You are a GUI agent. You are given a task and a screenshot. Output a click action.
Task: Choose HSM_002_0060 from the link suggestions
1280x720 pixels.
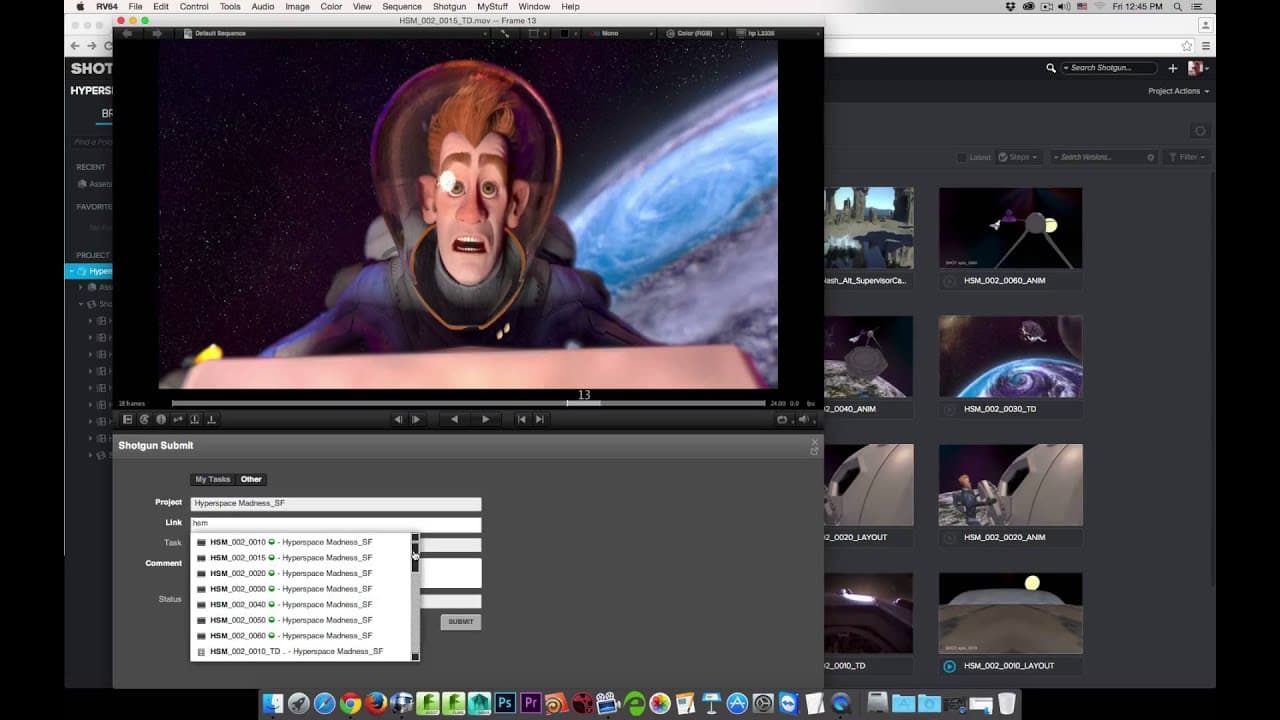click(x=301, y=636)
